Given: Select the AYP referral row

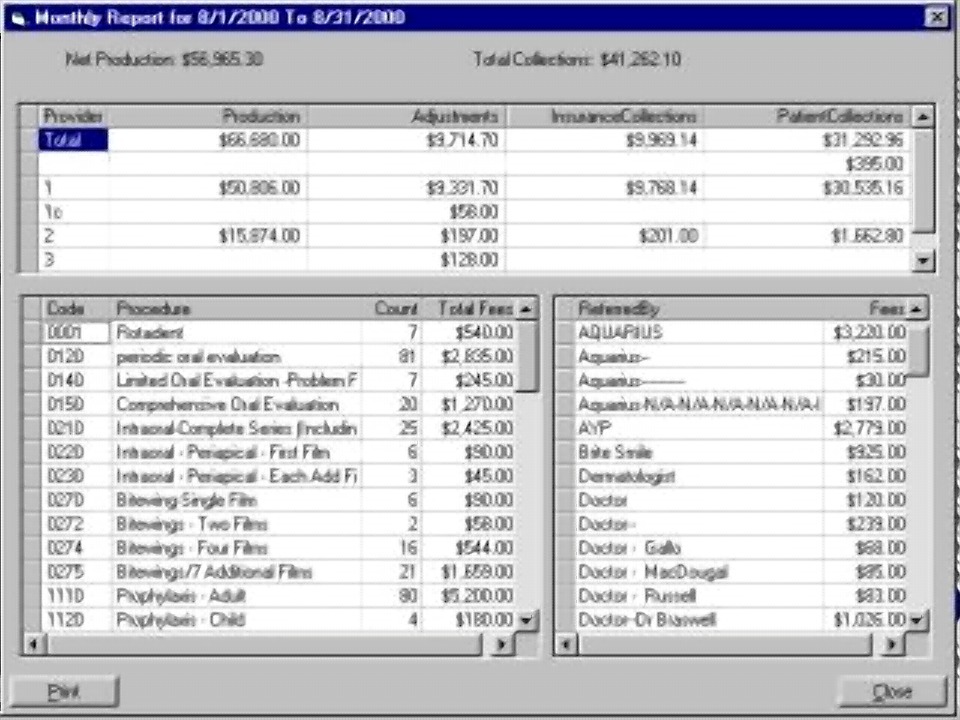Looking at the screenshot, I should coord(741,428).
